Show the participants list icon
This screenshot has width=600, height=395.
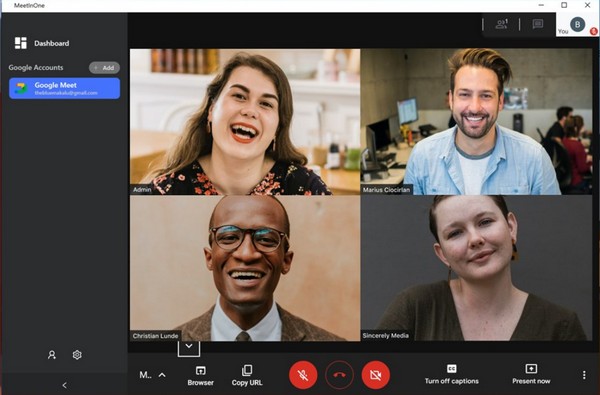click(x=501, y=24)
